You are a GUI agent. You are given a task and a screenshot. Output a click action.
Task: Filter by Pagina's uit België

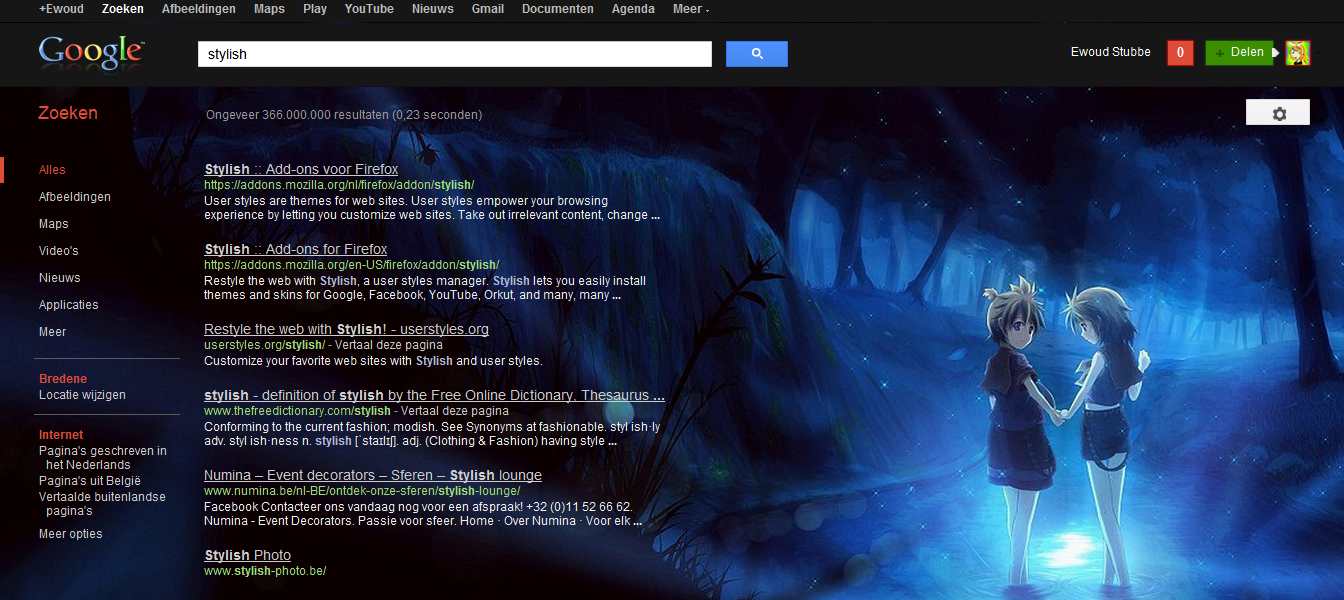90,481
